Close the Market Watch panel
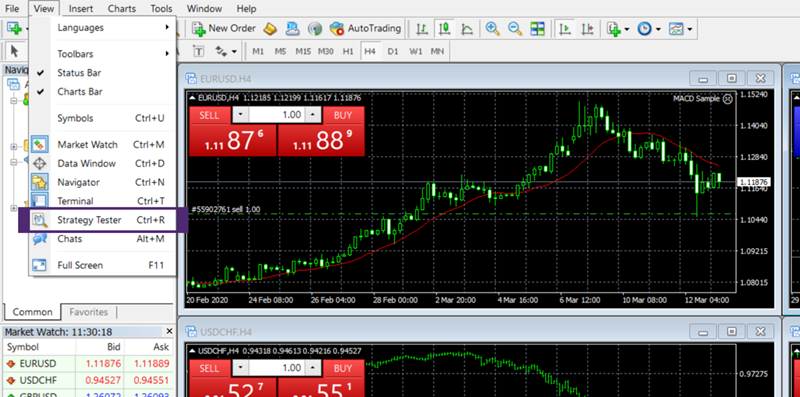The image size is (800, 397). point(169,331)
